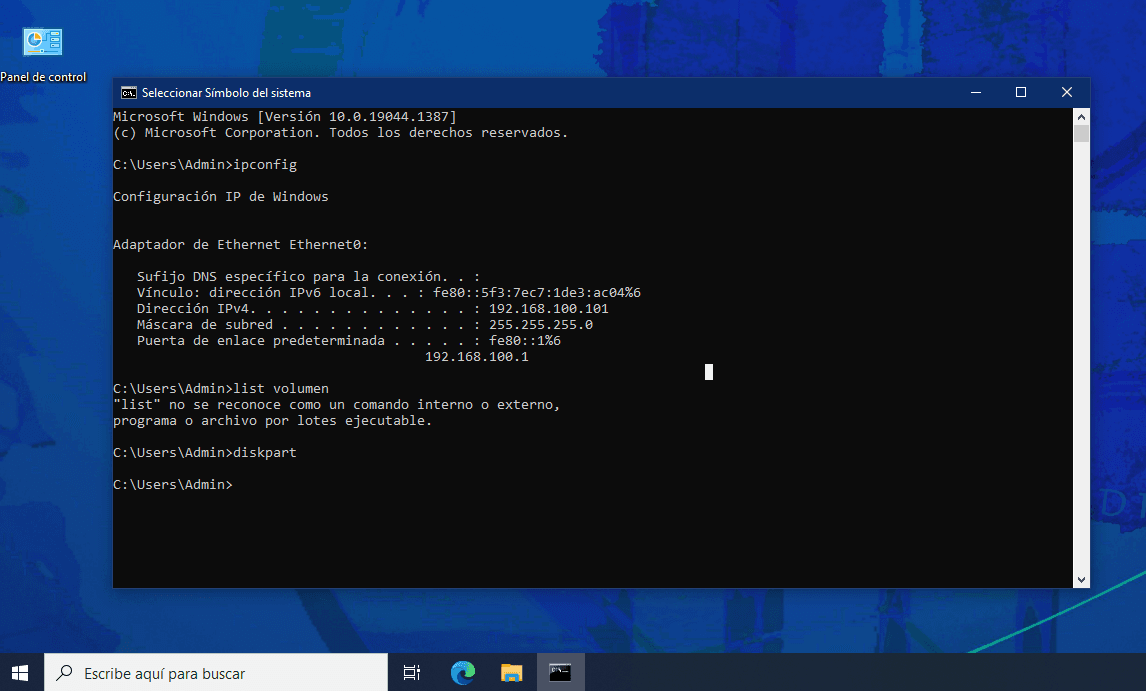Image resolution: width=1146 pixels, height=691 pixels.
Task: Maximize the Símbolo del sistema window
Action: [1021, 93]
